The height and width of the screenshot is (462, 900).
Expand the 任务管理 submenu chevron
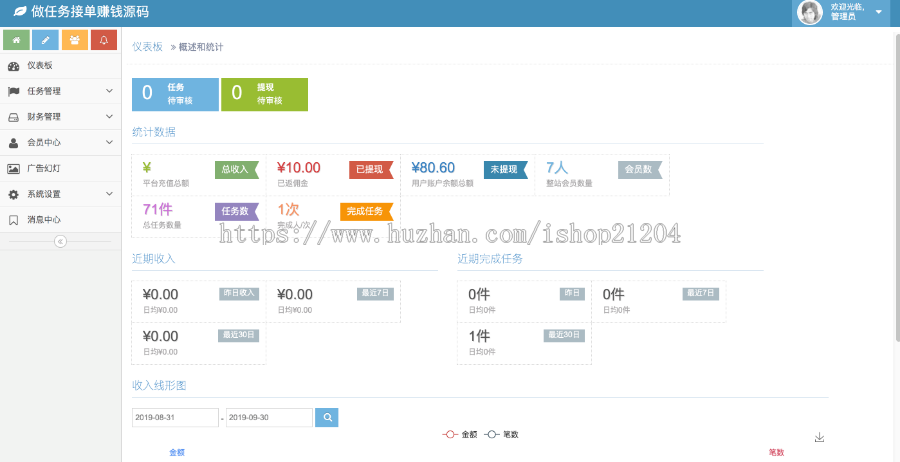click(109, 91)
